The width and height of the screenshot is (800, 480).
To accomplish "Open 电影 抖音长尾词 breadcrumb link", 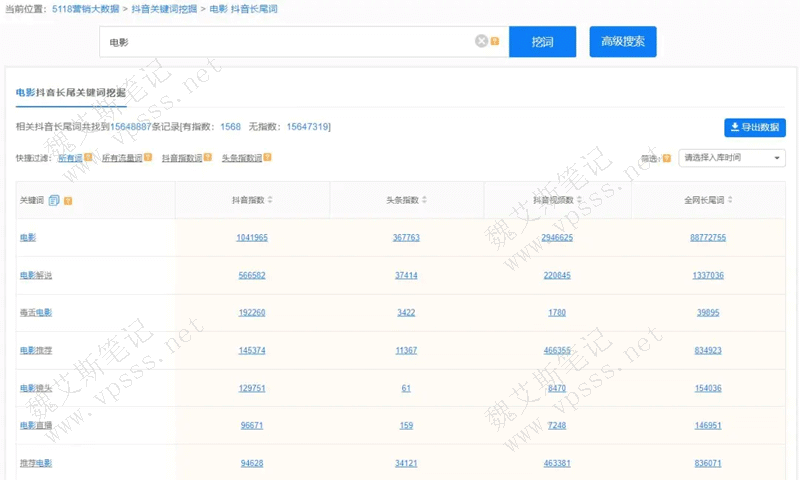I will coord(243,9).
